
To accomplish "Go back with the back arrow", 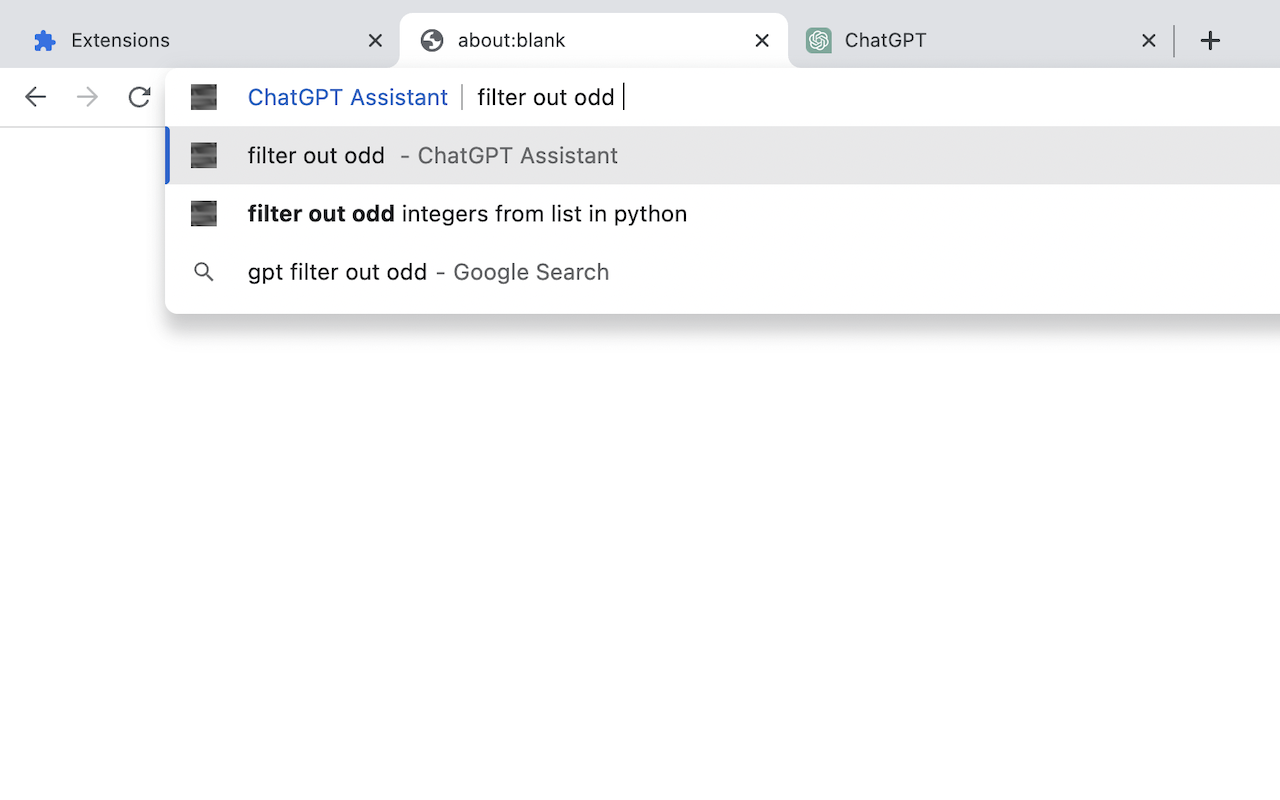I will tap(35, 97).
